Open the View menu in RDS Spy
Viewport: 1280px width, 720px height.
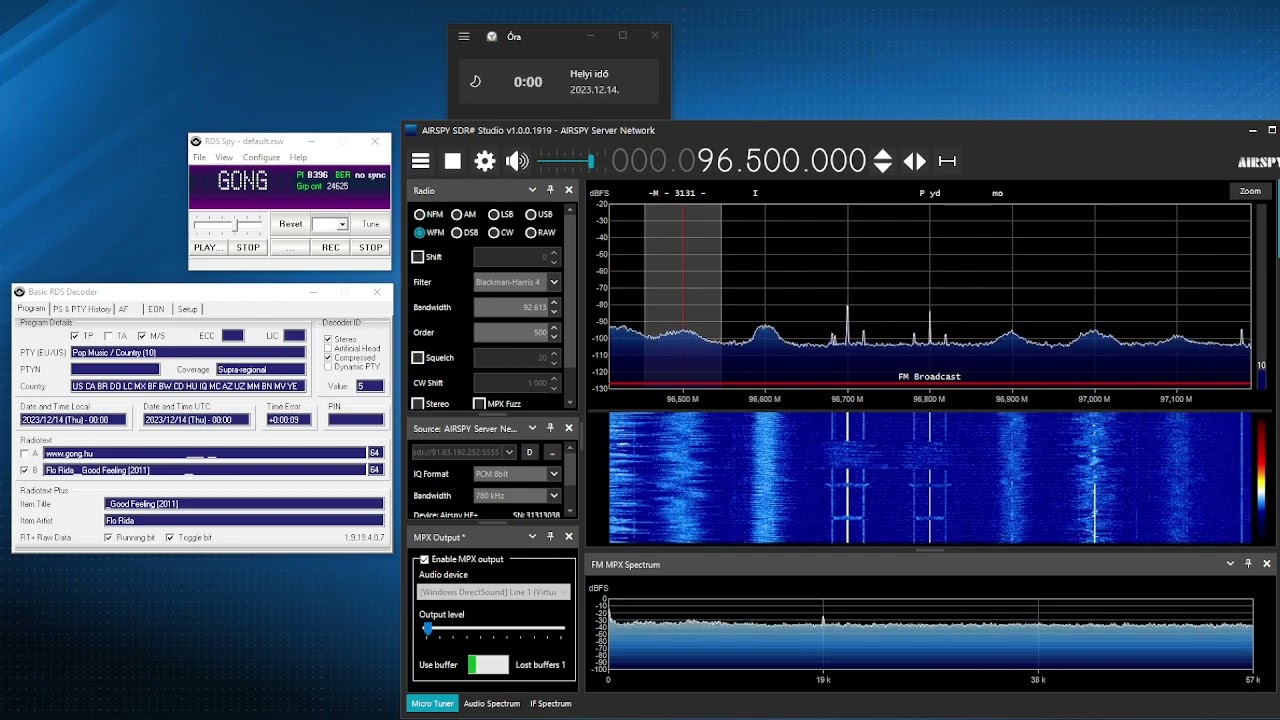click(x=224, y=157)
